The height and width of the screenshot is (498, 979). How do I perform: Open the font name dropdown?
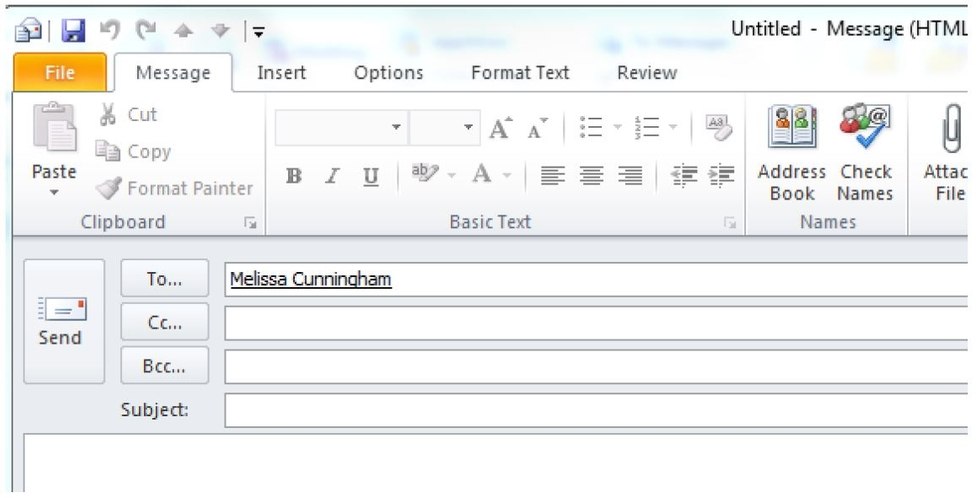[396, 128]
